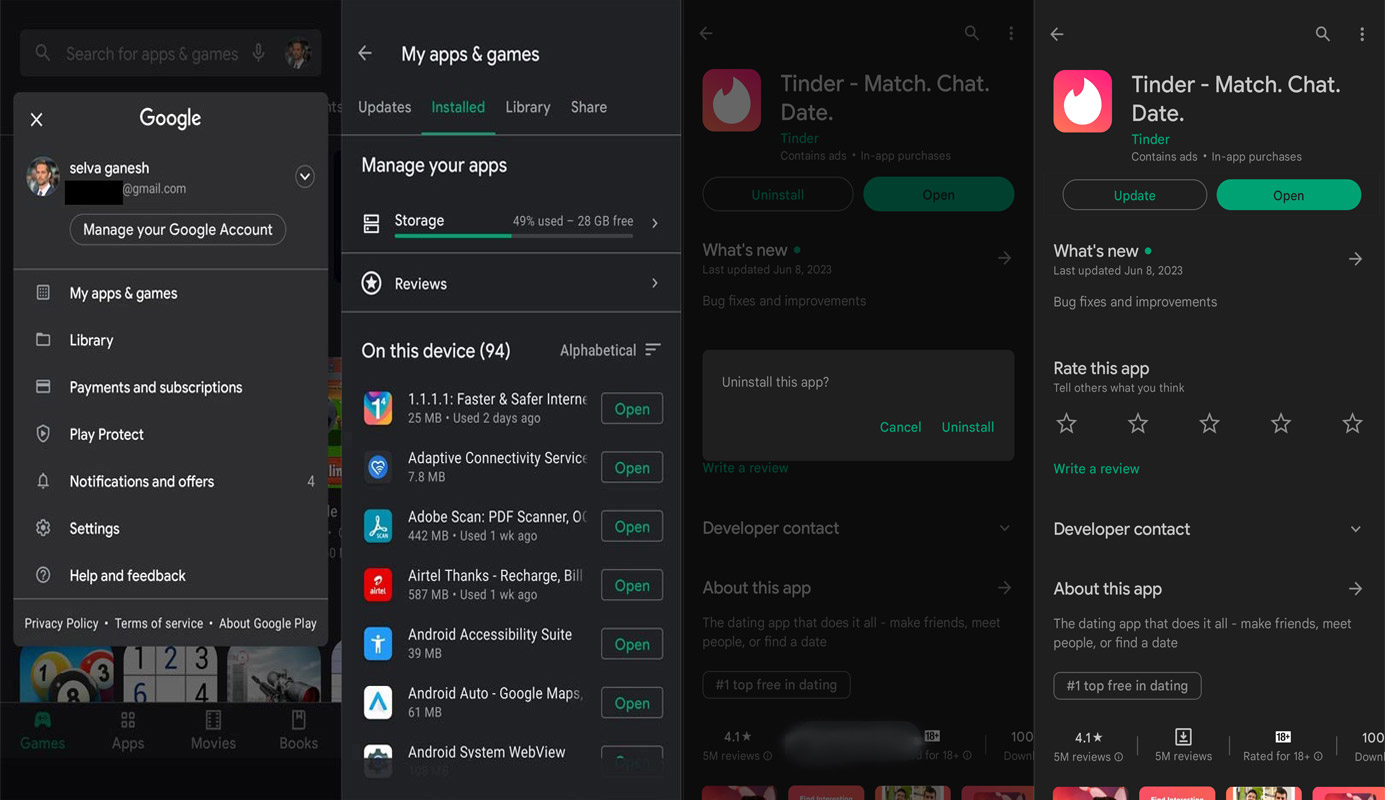Viewport: 1385px width, 800px height.
Task: Rate Tinder one star
Action: click(1067, 424)
